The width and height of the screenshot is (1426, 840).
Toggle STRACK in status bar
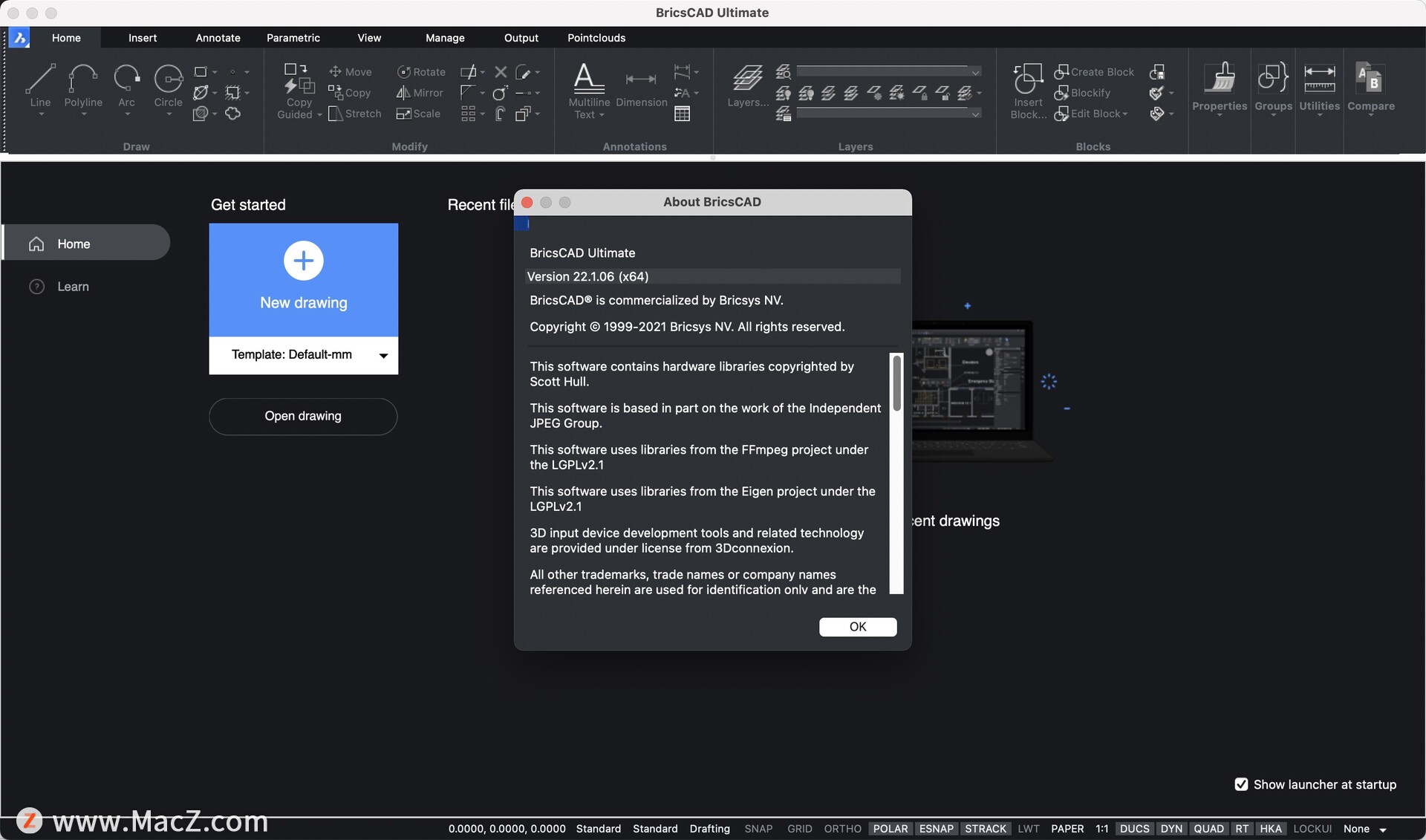click(986, 828)
